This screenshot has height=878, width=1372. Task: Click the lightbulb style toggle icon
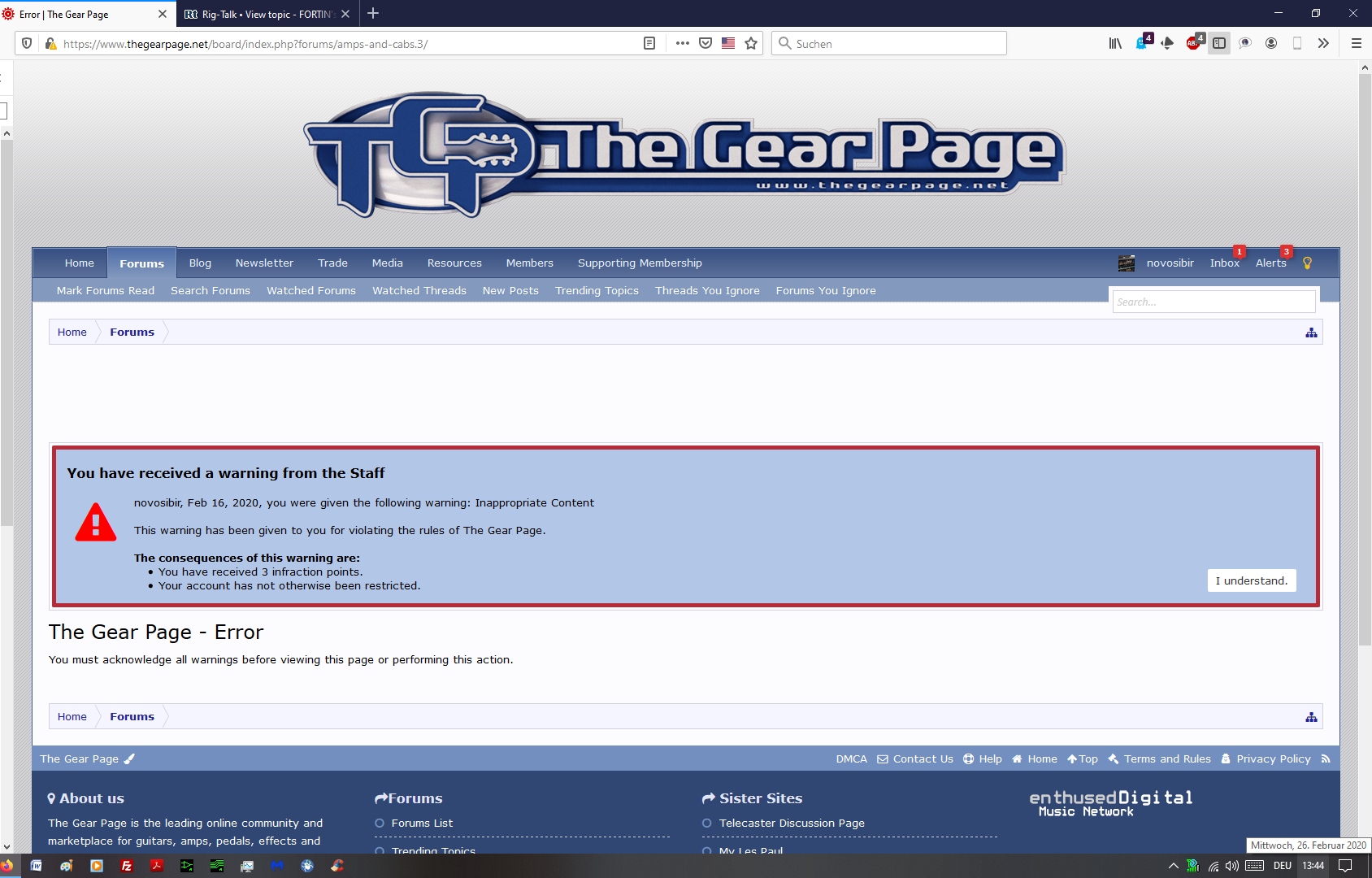point(1307,263)
